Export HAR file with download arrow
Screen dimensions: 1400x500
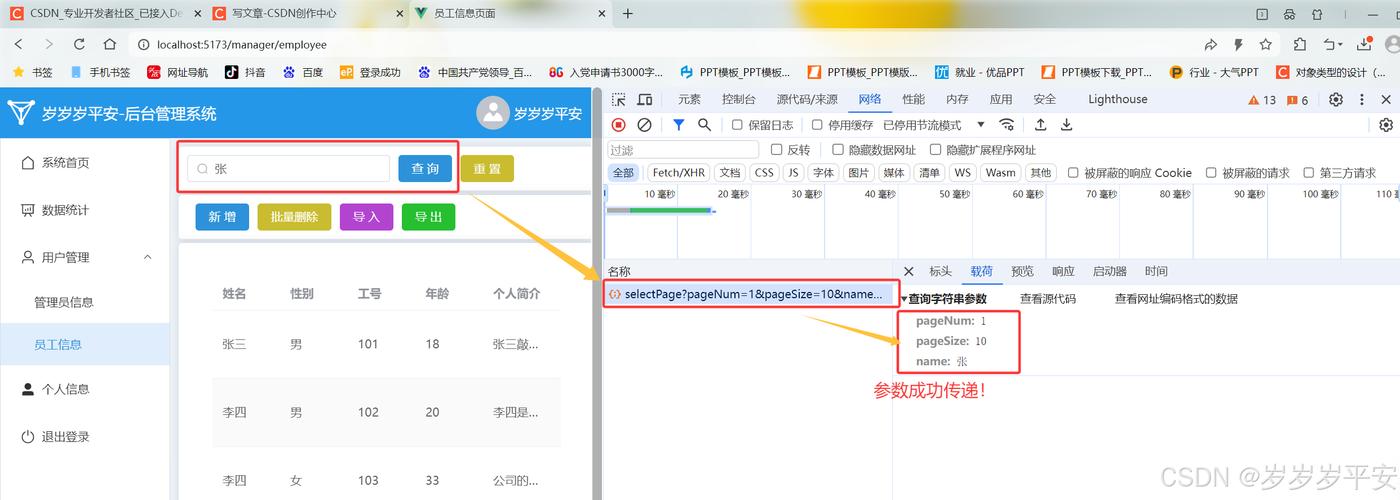point(1067,125)
